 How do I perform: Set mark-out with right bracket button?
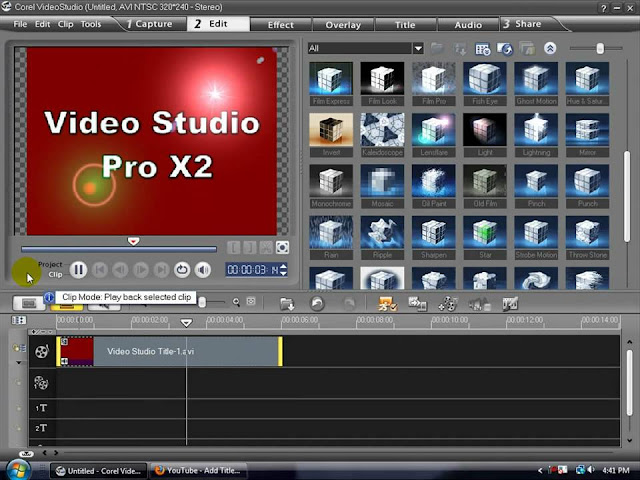pyautogui.click(x=250, y=247)
